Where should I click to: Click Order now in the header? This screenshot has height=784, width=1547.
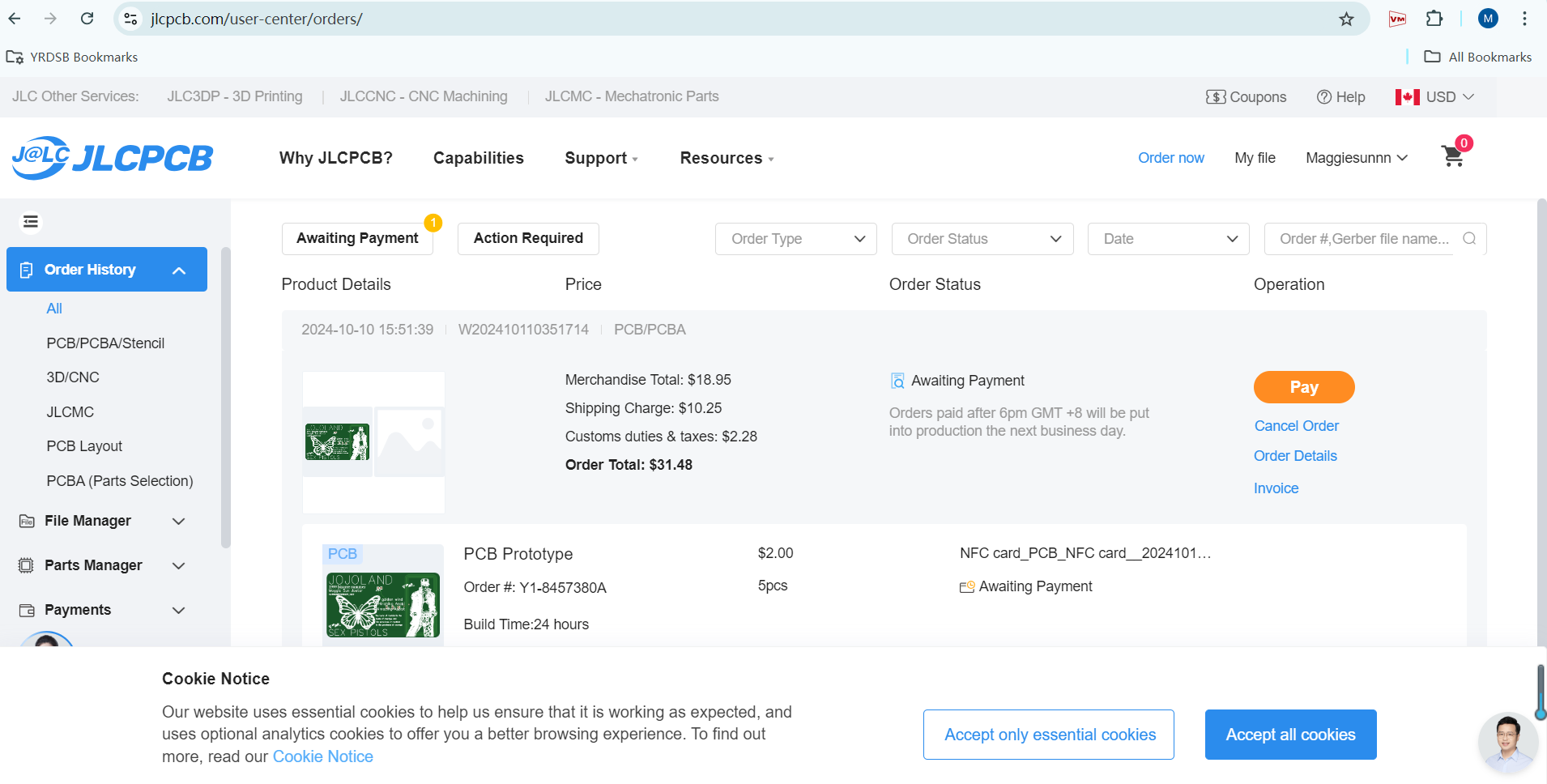click(x=1170, y=158)
